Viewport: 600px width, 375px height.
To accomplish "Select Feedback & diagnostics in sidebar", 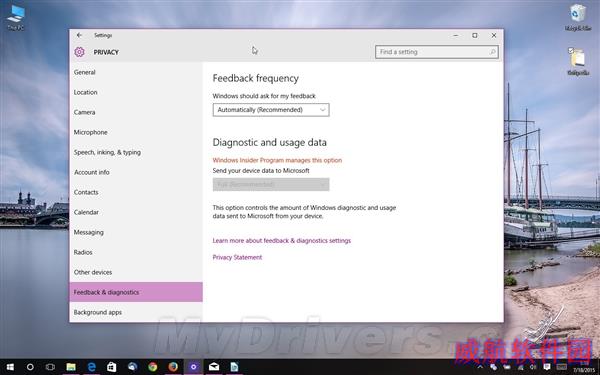I will (x=136, y=292).
